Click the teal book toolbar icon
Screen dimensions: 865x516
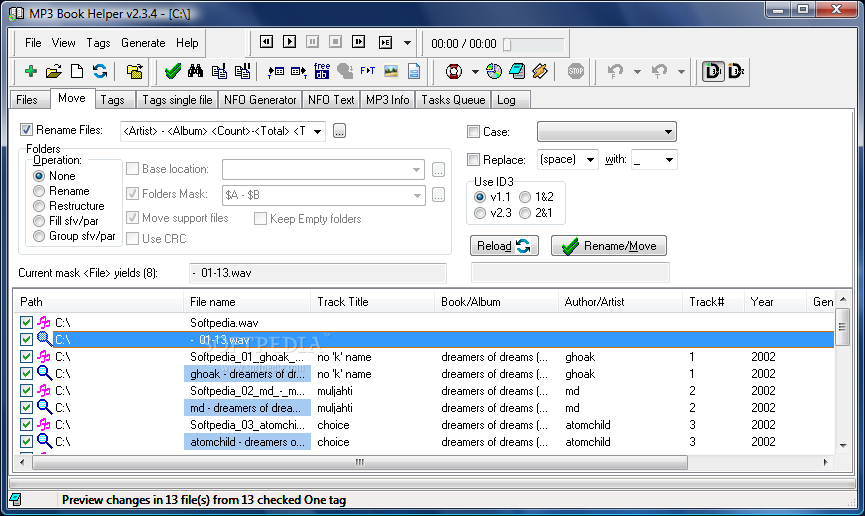(x=517, y=71)
